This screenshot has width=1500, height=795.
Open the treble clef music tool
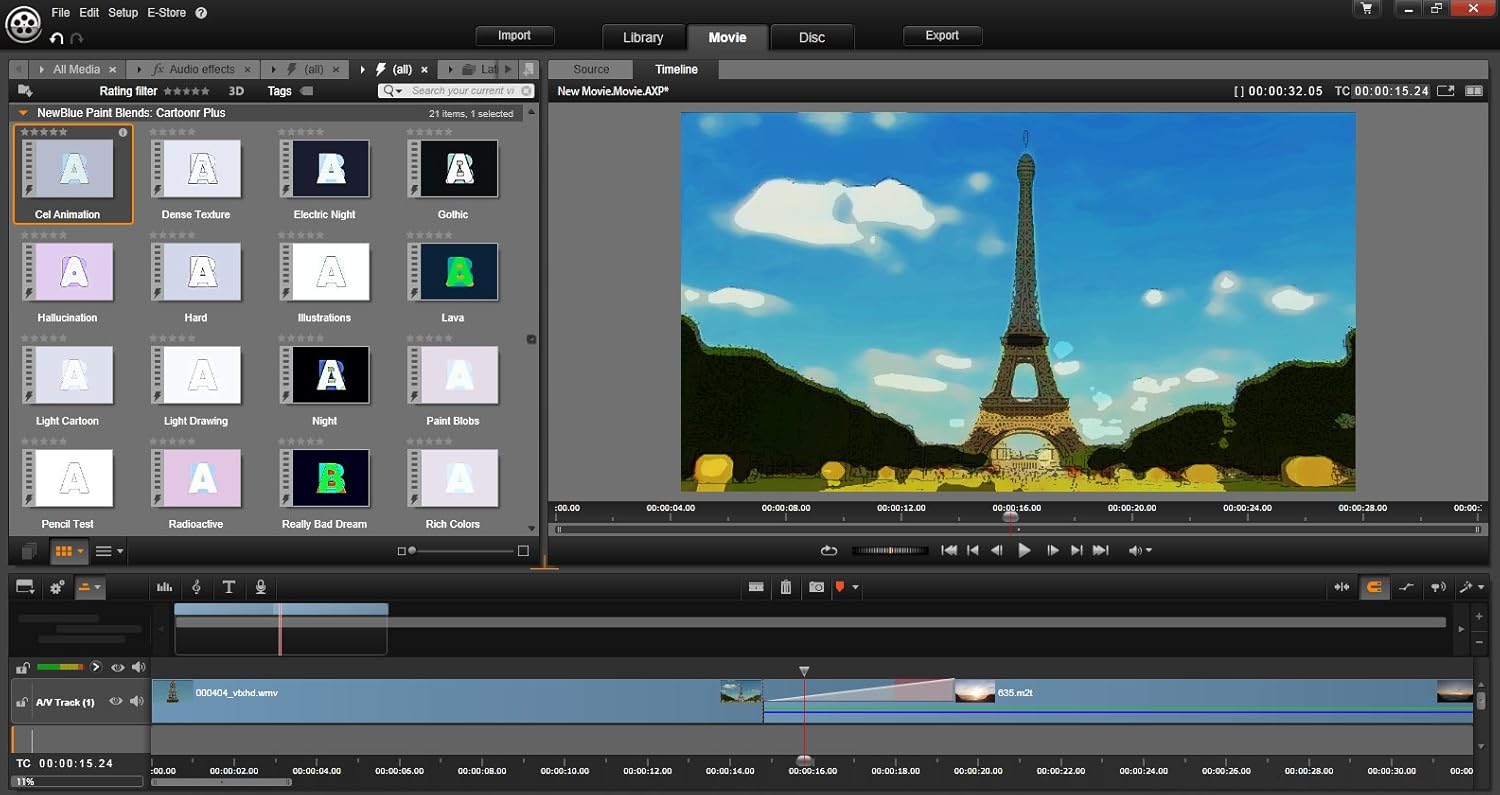pos(196,587)
